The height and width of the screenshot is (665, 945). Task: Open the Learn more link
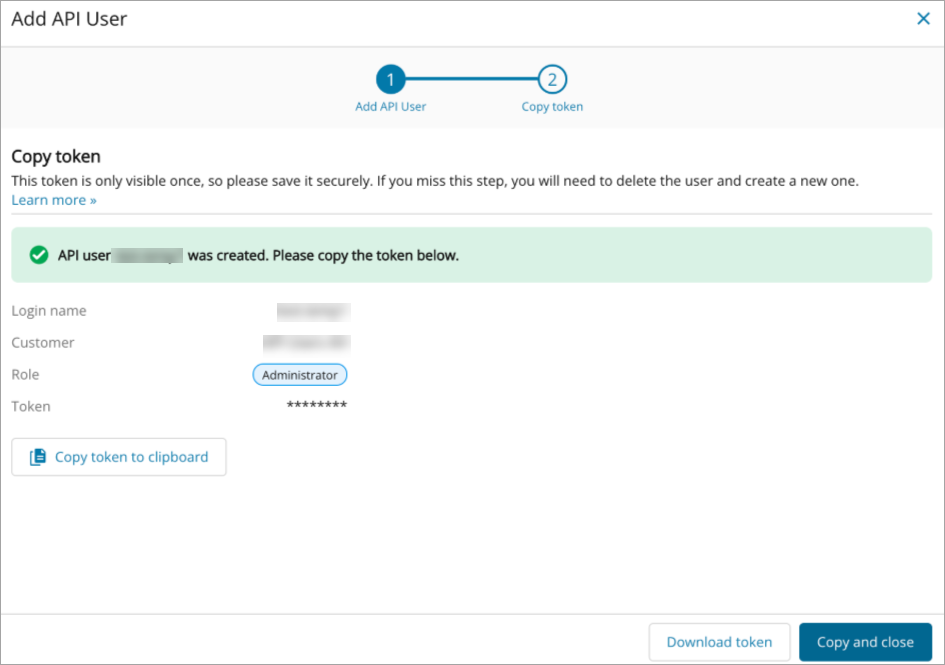[54, 200]
